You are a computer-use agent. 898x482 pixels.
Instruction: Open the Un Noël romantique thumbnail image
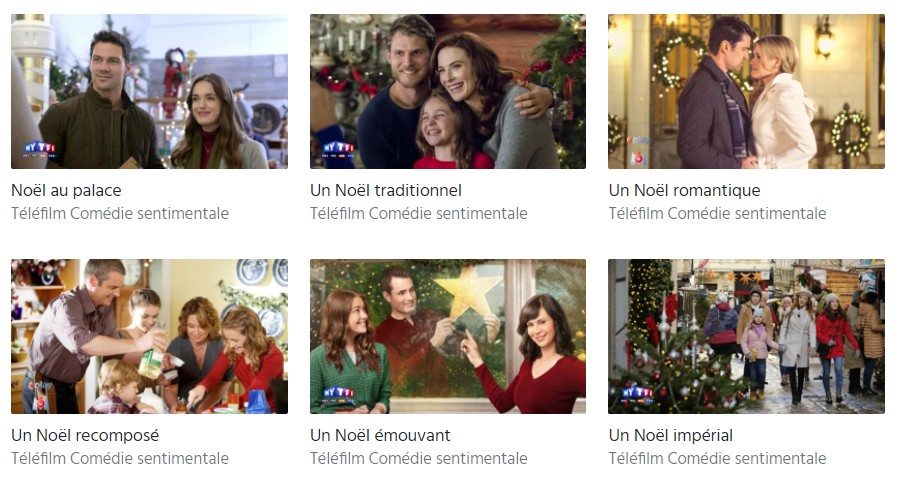click(746, 92)
